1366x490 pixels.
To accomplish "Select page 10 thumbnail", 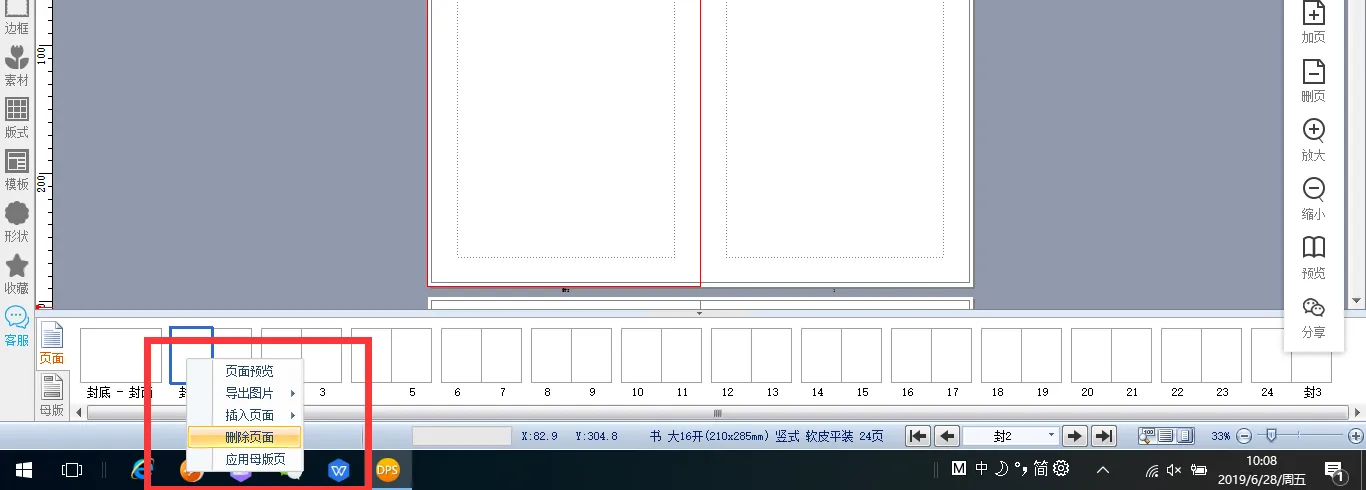I will [x=641, y=356].
